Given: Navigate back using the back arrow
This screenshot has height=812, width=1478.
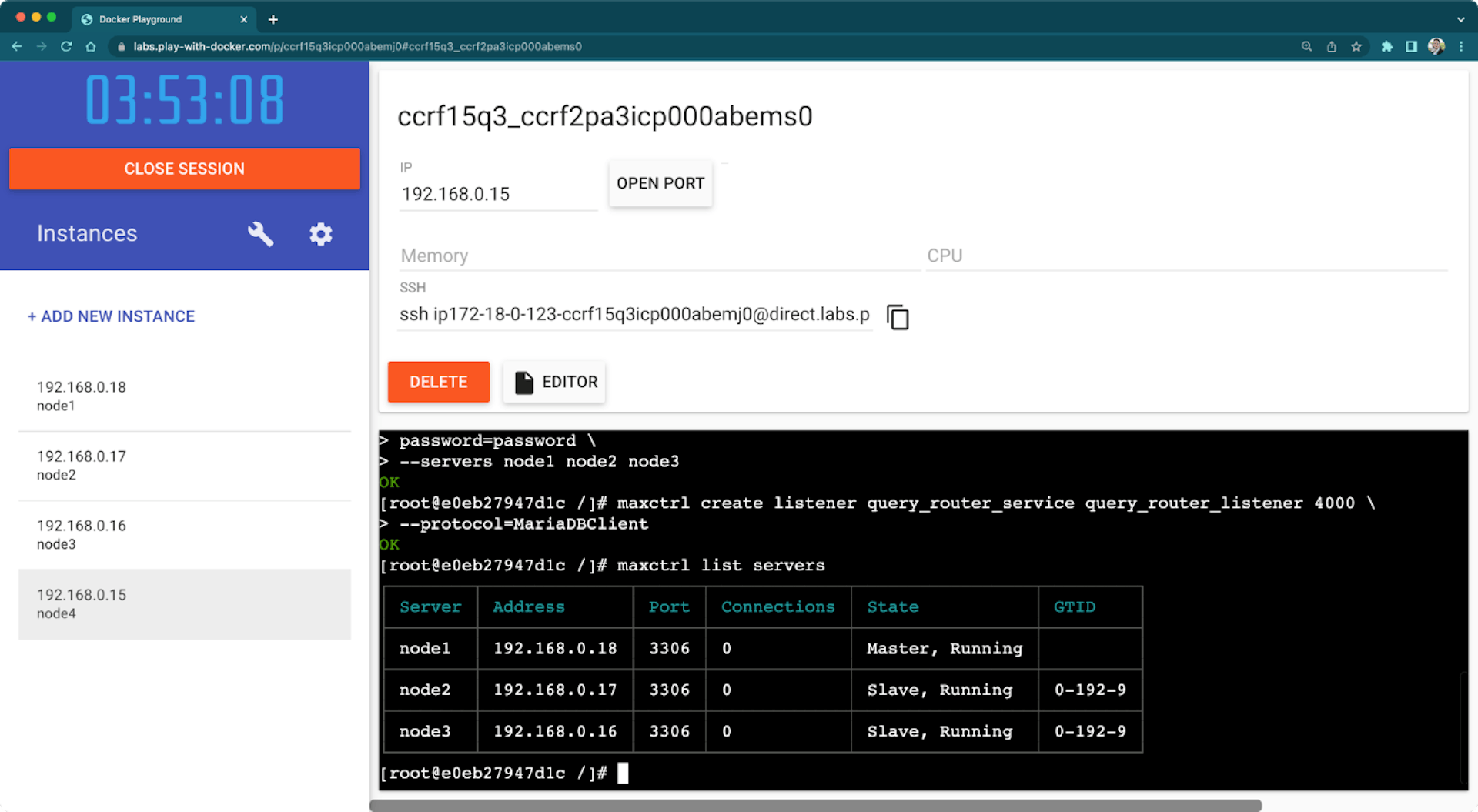Looking at the screenshot, I should [x=16, y=46].
